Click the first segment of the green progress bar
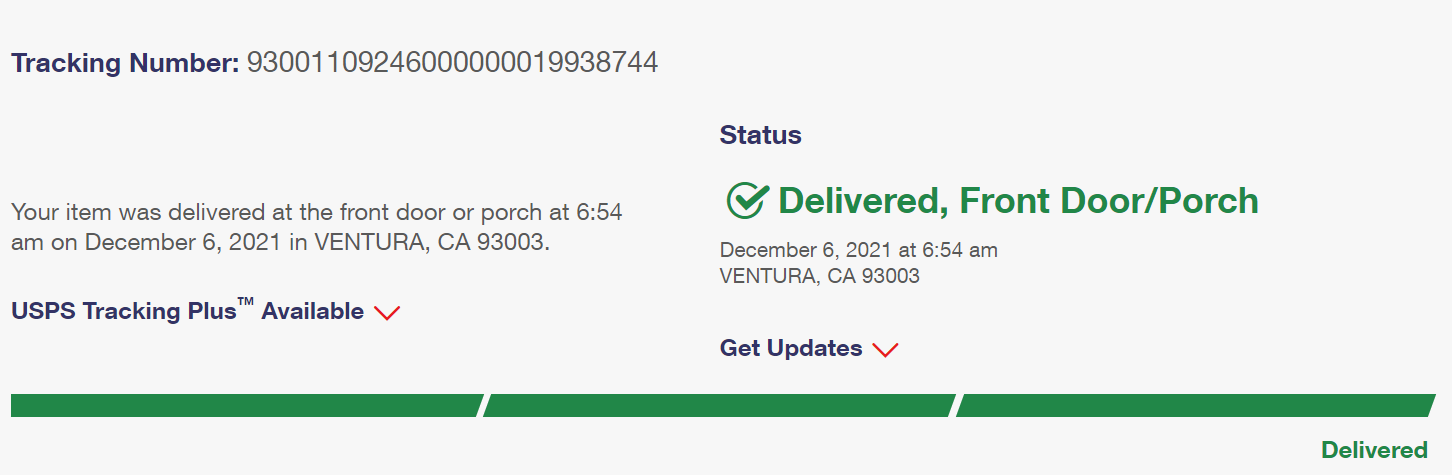Image resolution: width=1452 pixels, height=475 pixels. tap(246, 405)
